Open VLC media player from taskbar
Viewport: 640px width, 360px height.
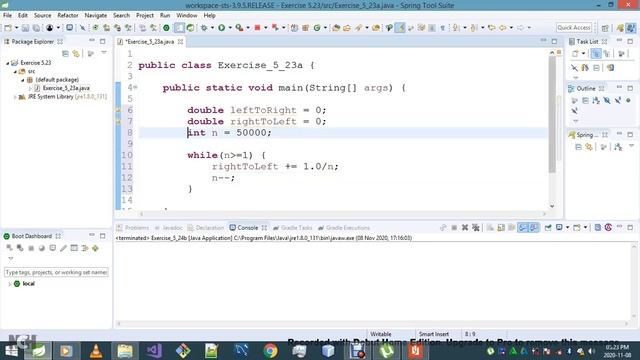[96, 351]
